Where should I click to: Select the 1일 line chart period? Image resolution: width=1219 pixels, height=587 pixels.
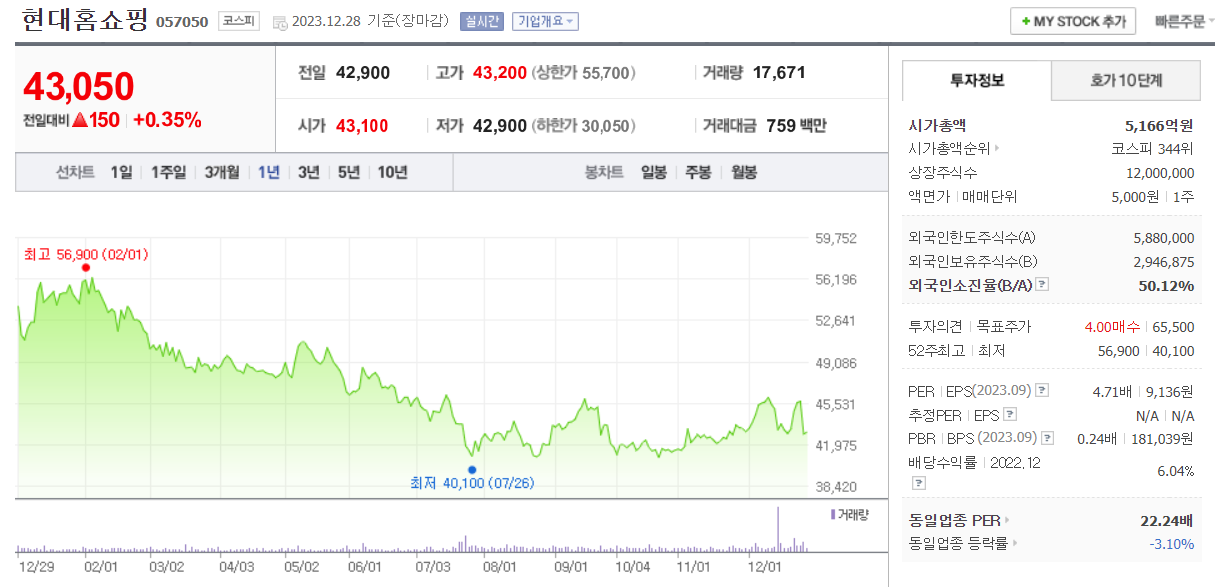tap(121, 172)
